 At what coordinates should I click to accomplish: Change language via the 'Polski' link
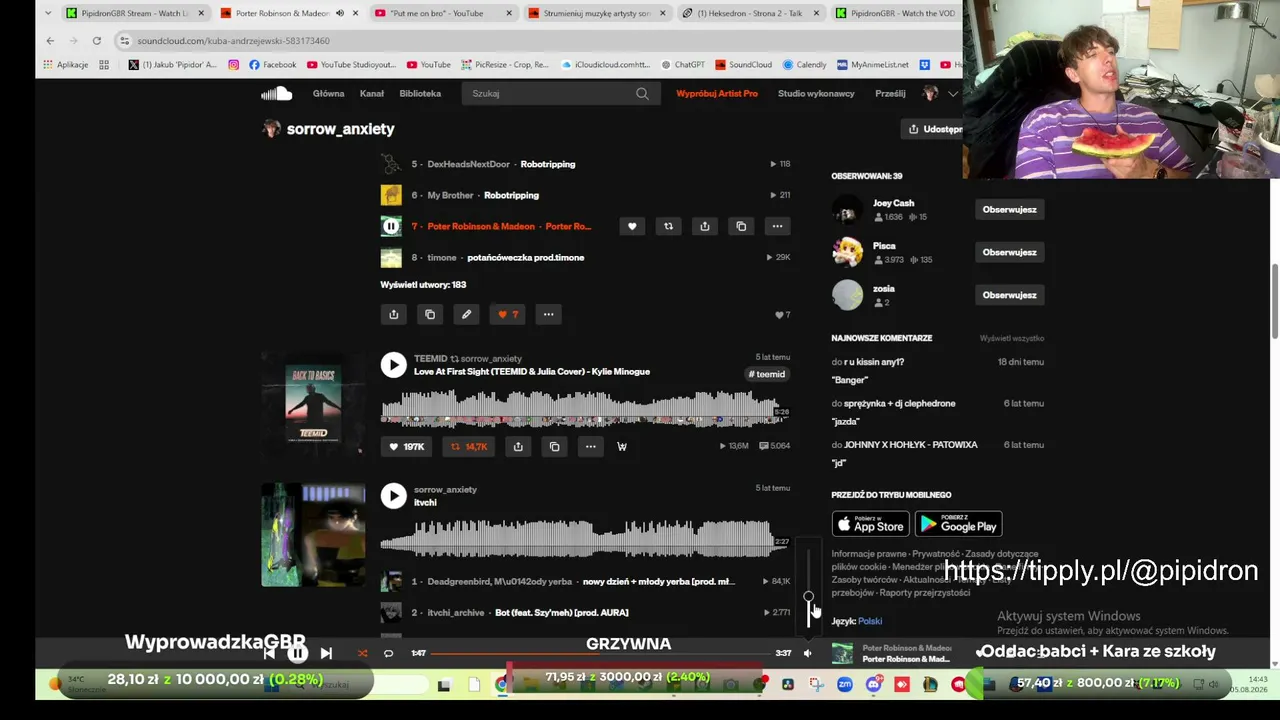click(x=870, y=621)
